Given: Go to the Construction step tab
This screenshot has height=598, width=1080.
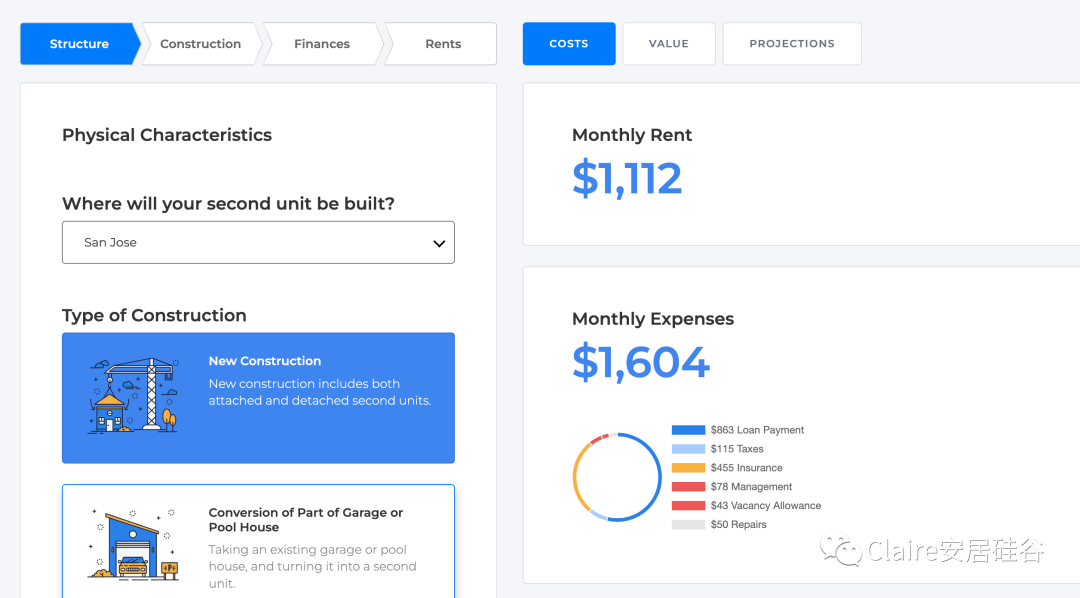Looking at the screenshot, I should tap(200, 43).
